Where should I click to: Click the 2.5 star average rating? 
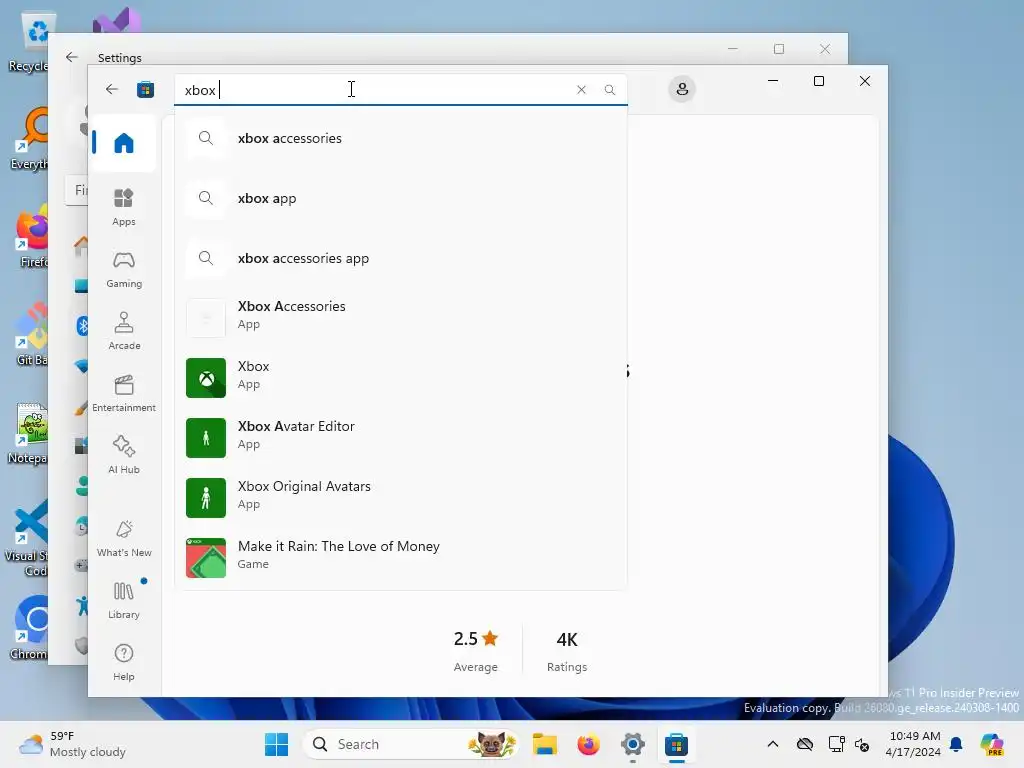point(475,650)
